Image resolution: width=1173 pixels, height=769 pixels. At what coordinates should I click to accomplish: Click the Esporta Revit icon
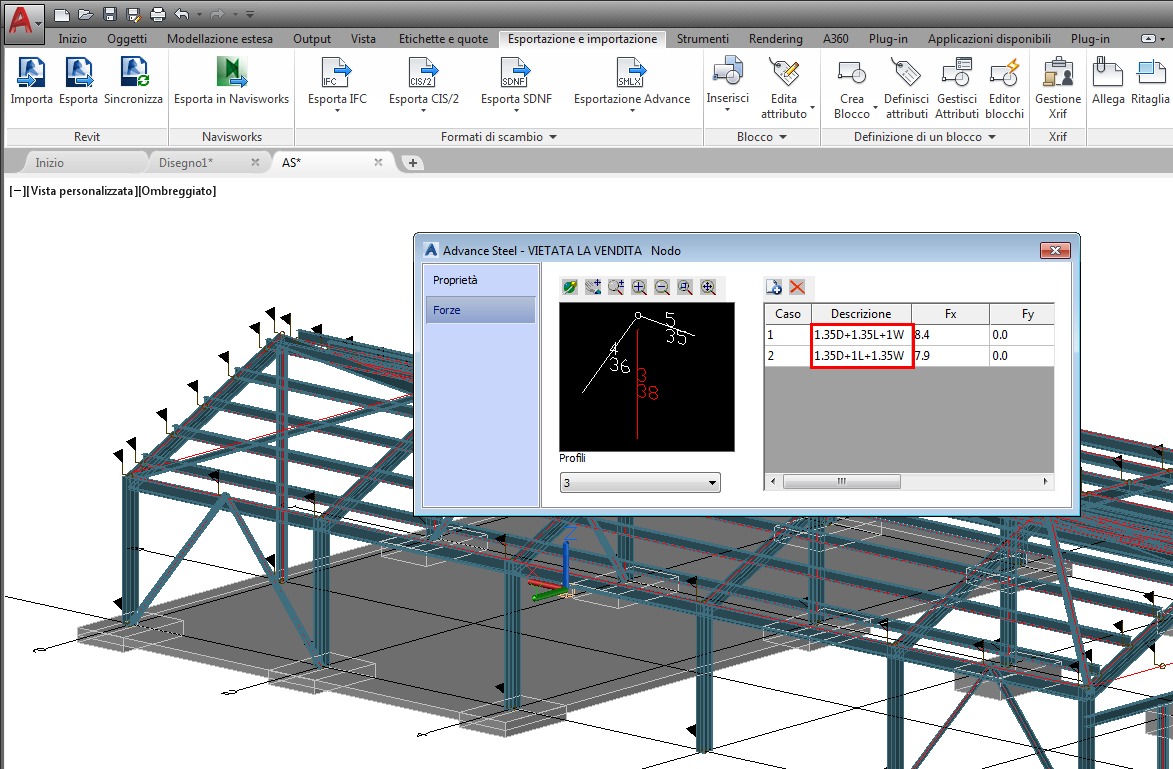coord(79,72)
